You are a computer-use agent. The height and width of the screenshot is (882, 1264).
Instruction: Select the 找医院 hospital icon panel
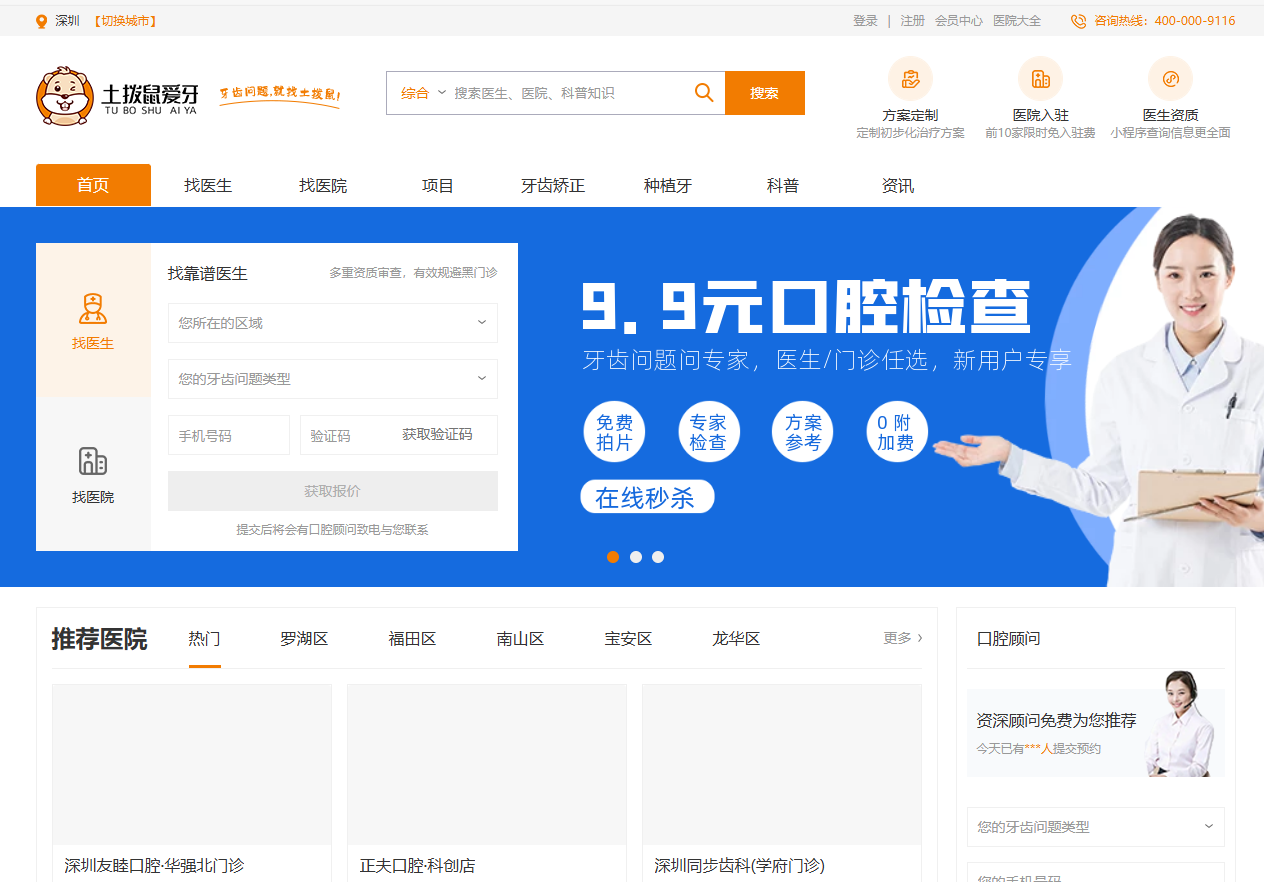(93, 474)
